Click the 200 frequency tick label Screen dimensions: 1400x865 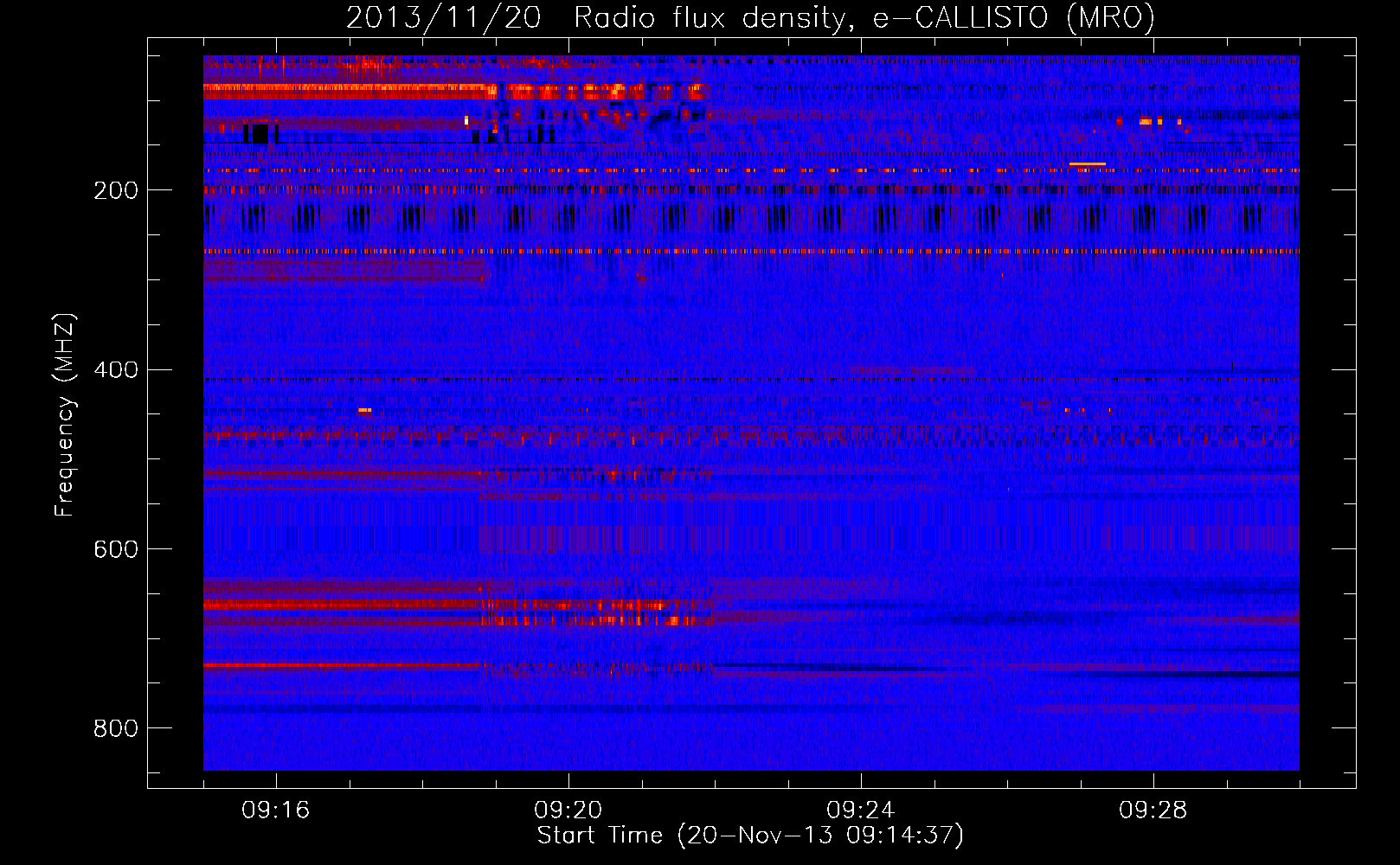pyautogui.click(x=116, y=190)
